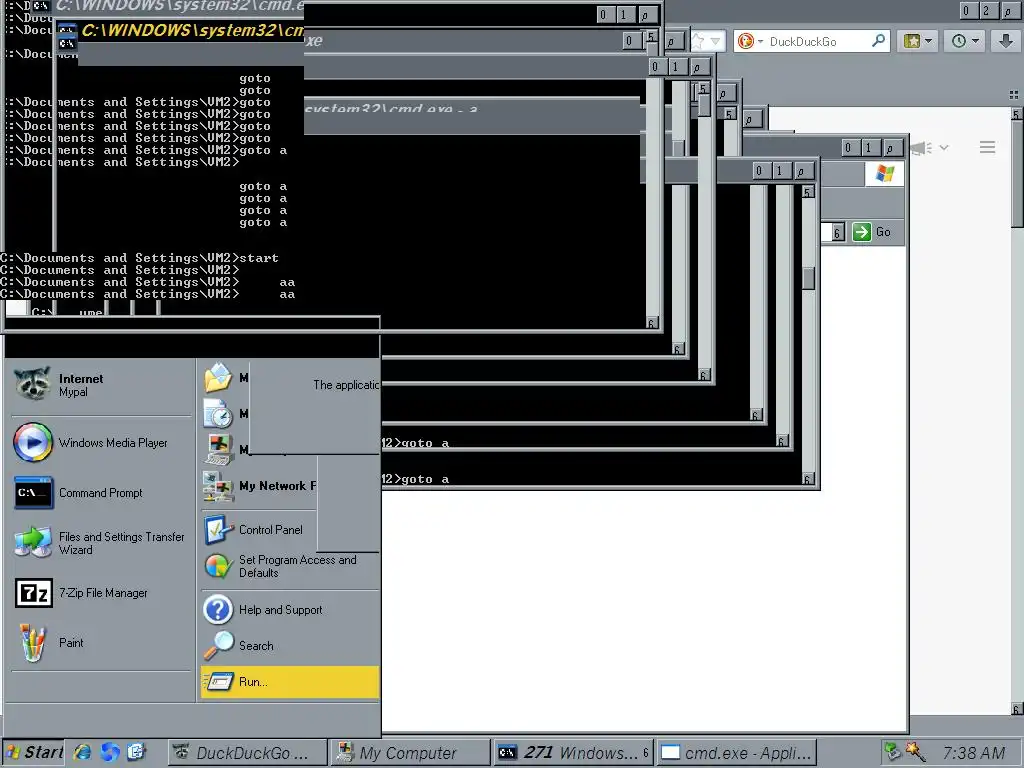Open My Computer address bar dropdown
Viewport: 1024px width, 768px height.
837,232
